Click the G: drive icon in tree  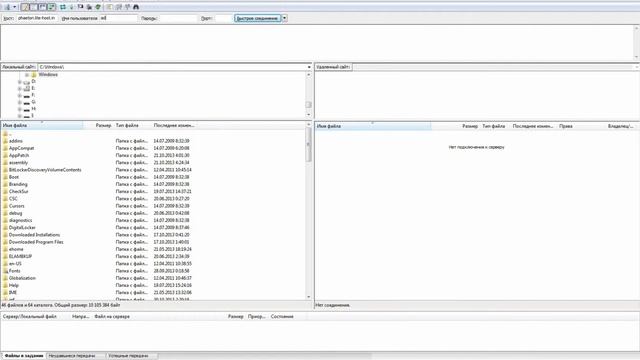tap(27, 102)
